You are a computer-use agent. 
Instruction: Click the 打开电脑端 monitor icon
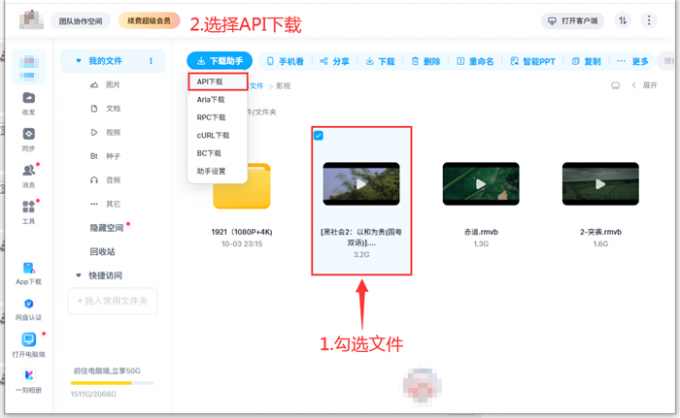[x=29, y=340]
